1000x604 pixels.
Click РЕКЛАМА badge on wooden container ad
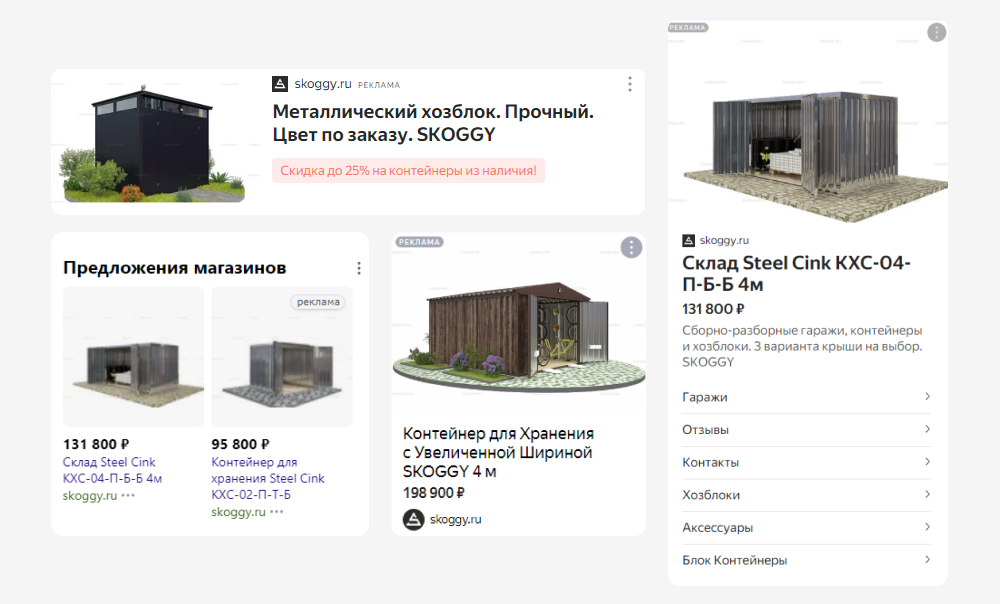pyautogui.click(x=419, y=242)
